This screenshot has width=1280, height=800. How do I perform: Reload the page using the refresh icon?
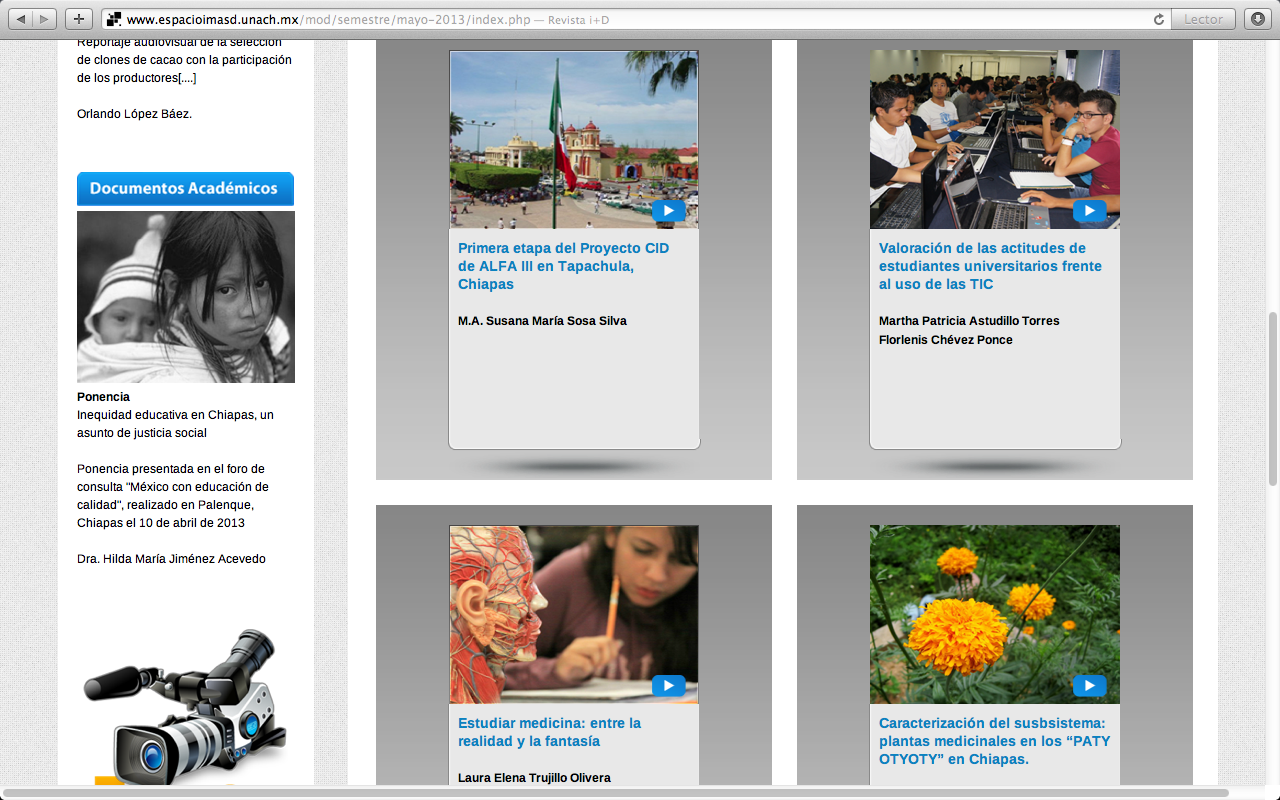(x=1159, y=19)
